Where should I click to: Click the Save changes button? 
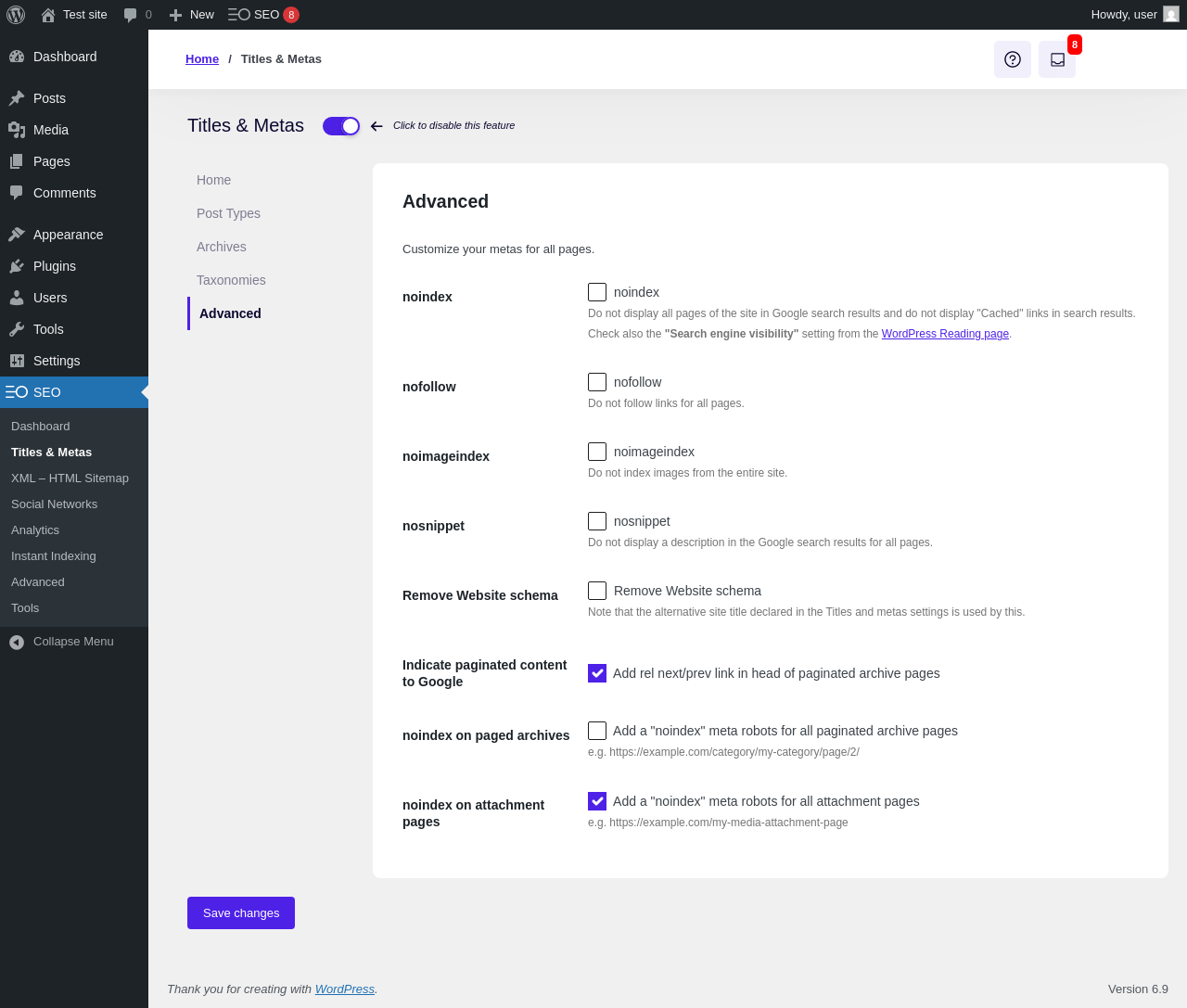pos(241,912)
